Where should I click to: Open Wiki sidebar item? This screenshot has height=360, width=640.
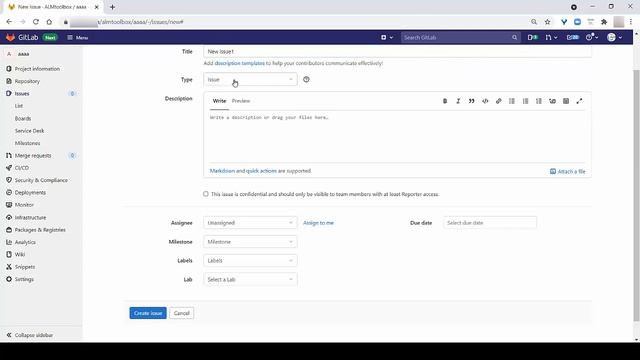tap(20, 254)
